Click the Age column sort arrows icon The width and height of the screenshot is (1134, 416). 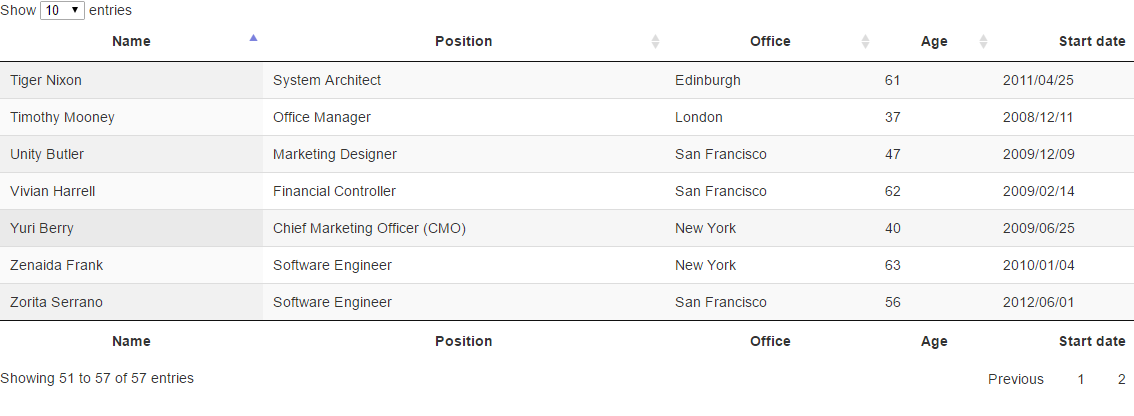pos(983,41)
